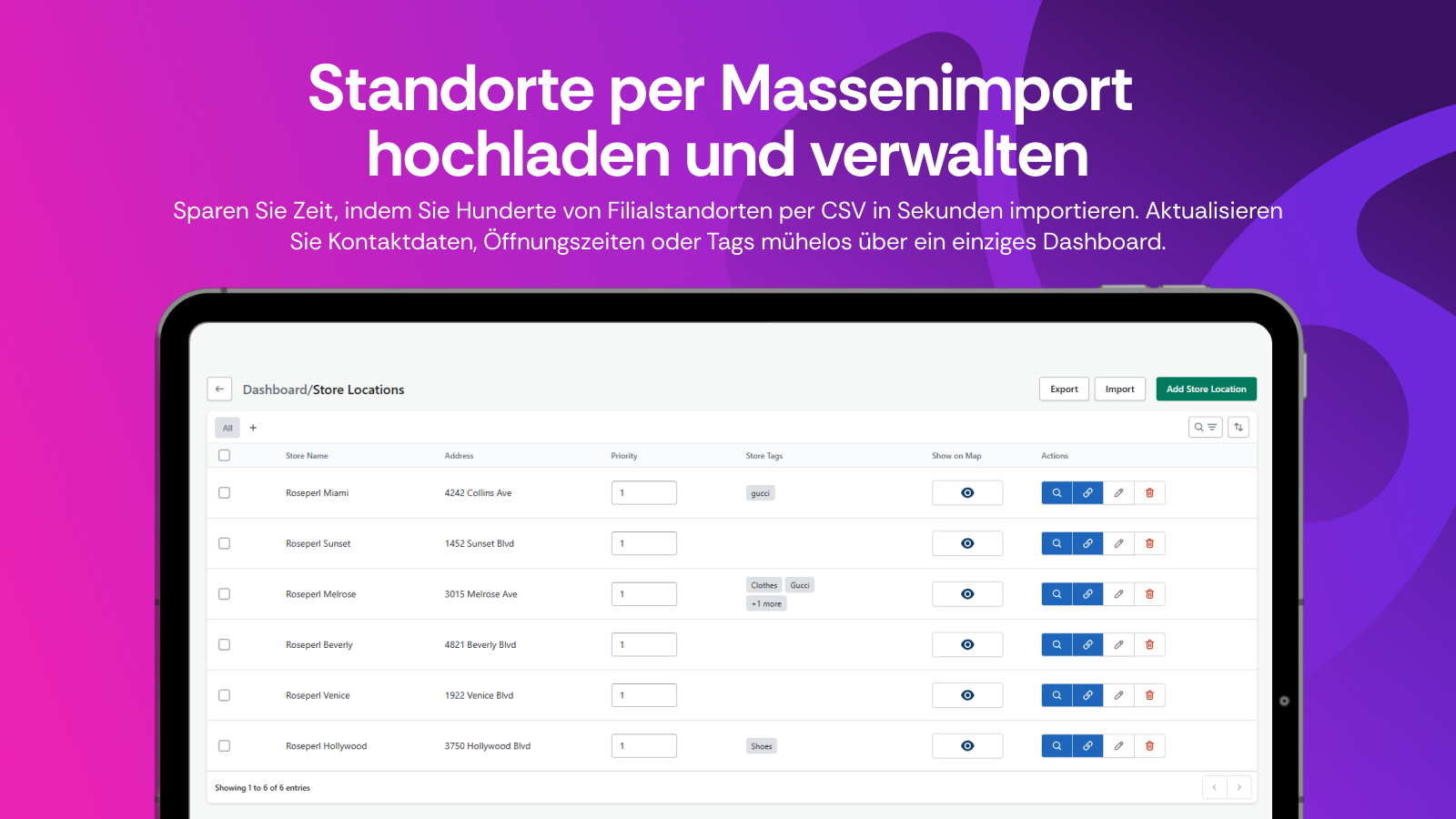1456x819 pixels.
Task: Switch to the All view tab
Action: pos(227,428)
